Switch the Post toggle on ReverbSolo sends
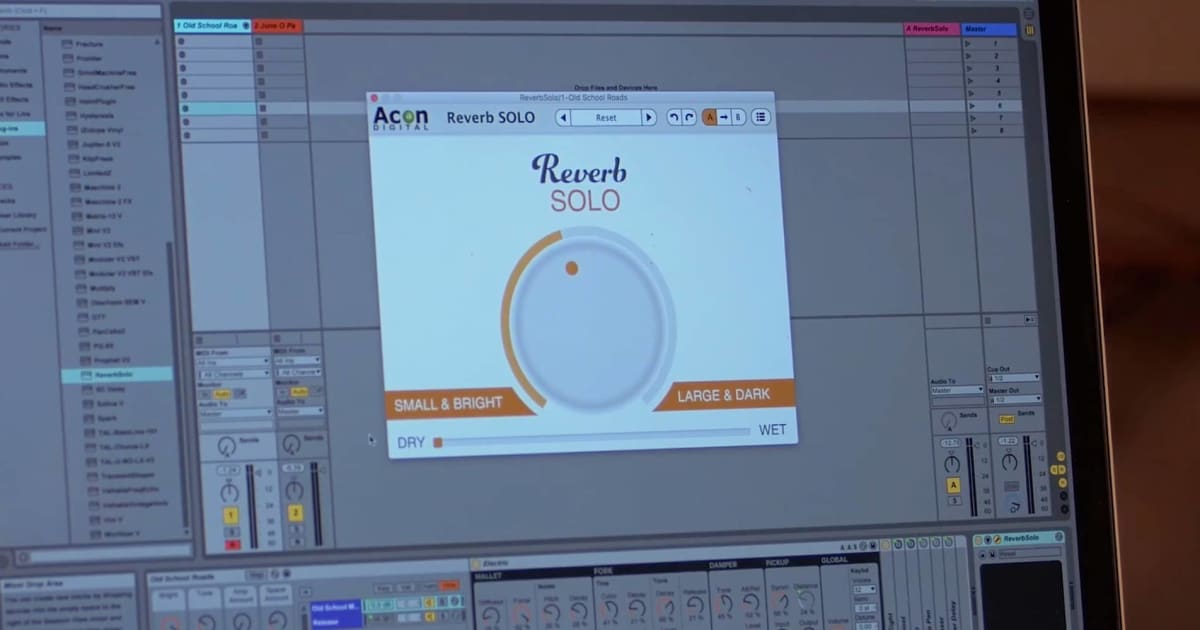This screenshot has width=1200, height=630. 1007,419
